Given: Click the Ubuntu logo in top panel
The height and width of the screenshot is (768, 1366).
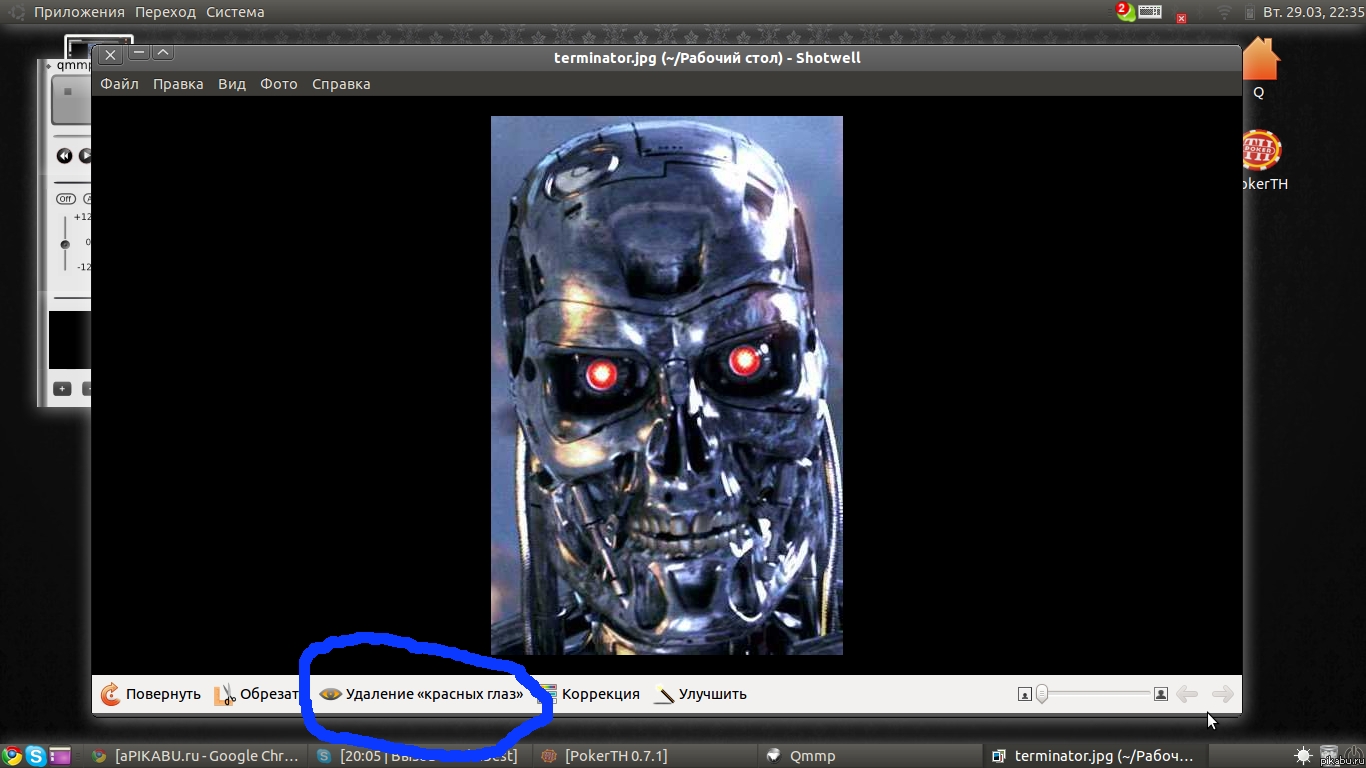Looking at the screenshot, I should (x=14, y=12).
